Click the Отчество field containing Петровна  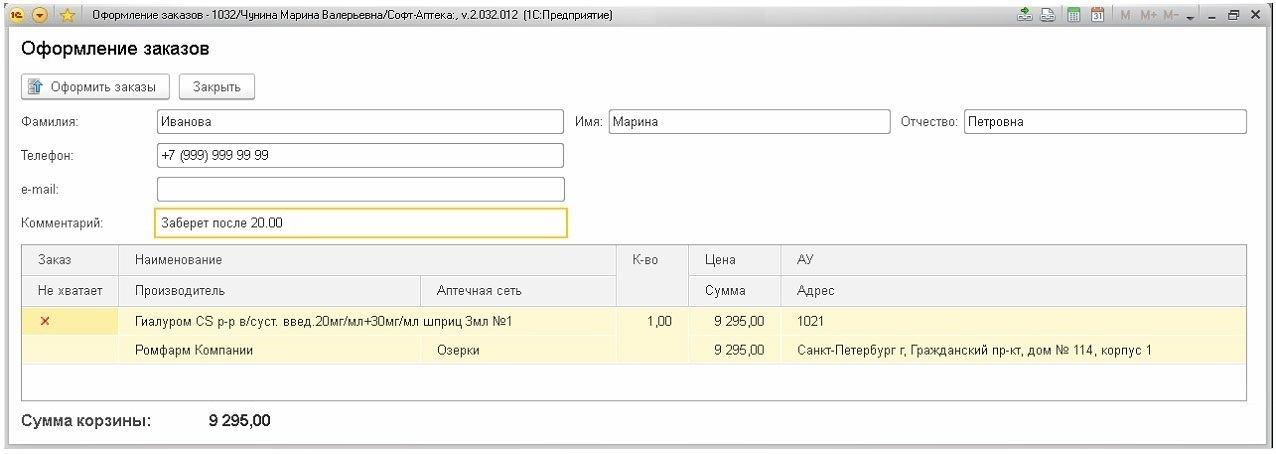click(1104, 122)
